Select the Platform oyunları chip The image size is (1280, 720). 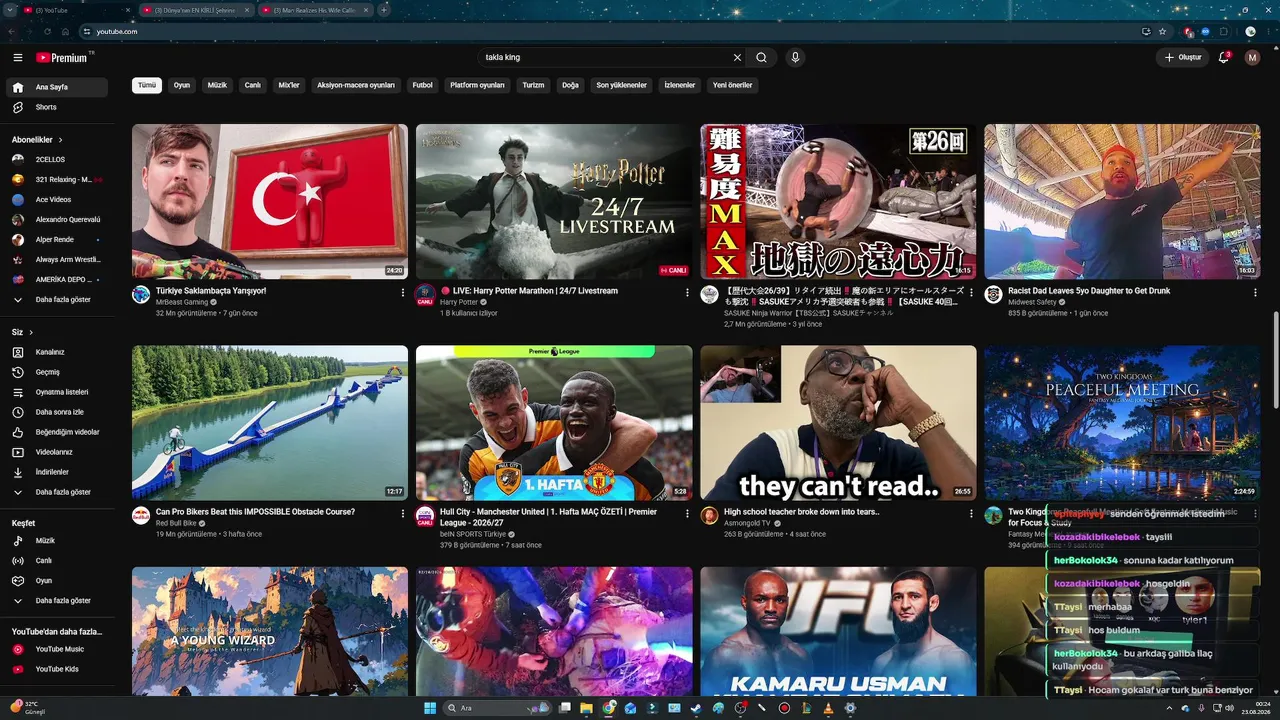[477, 85]
